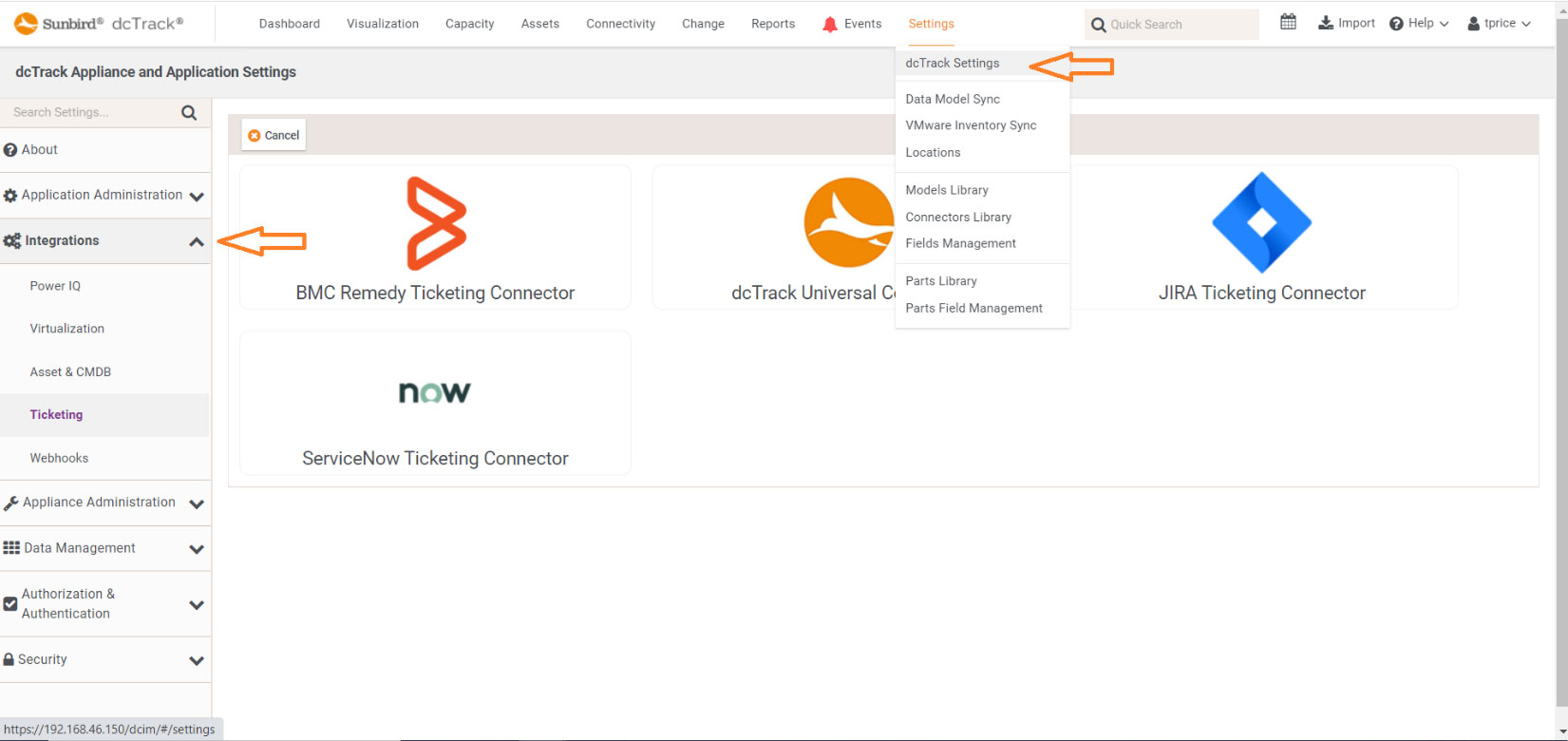This screenshot has height=741, width=1568.
Task: Click the Authorization & Authentication check icon
Action: pos(10,604)
